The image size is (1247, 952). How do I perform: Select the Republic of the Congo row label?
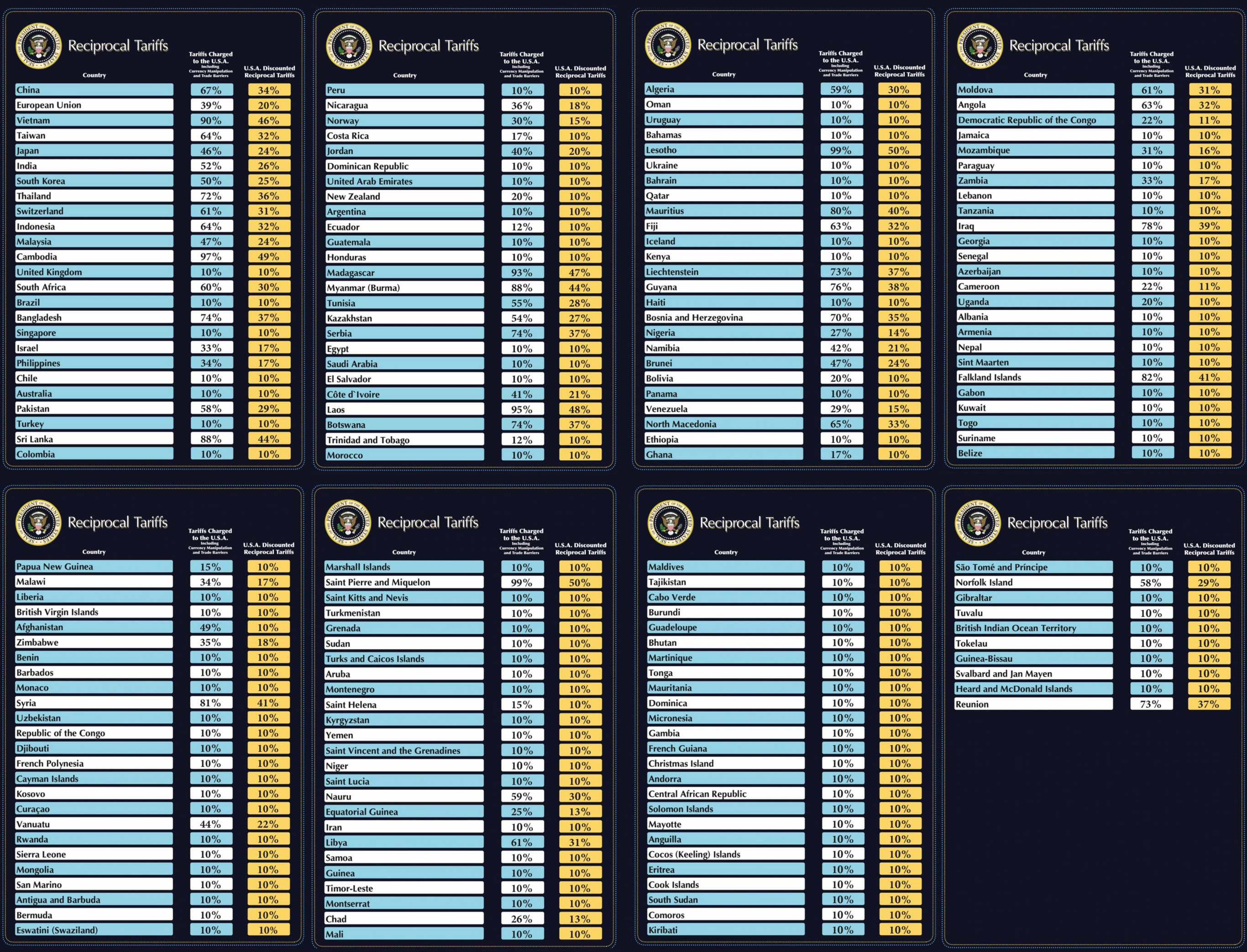94,732
